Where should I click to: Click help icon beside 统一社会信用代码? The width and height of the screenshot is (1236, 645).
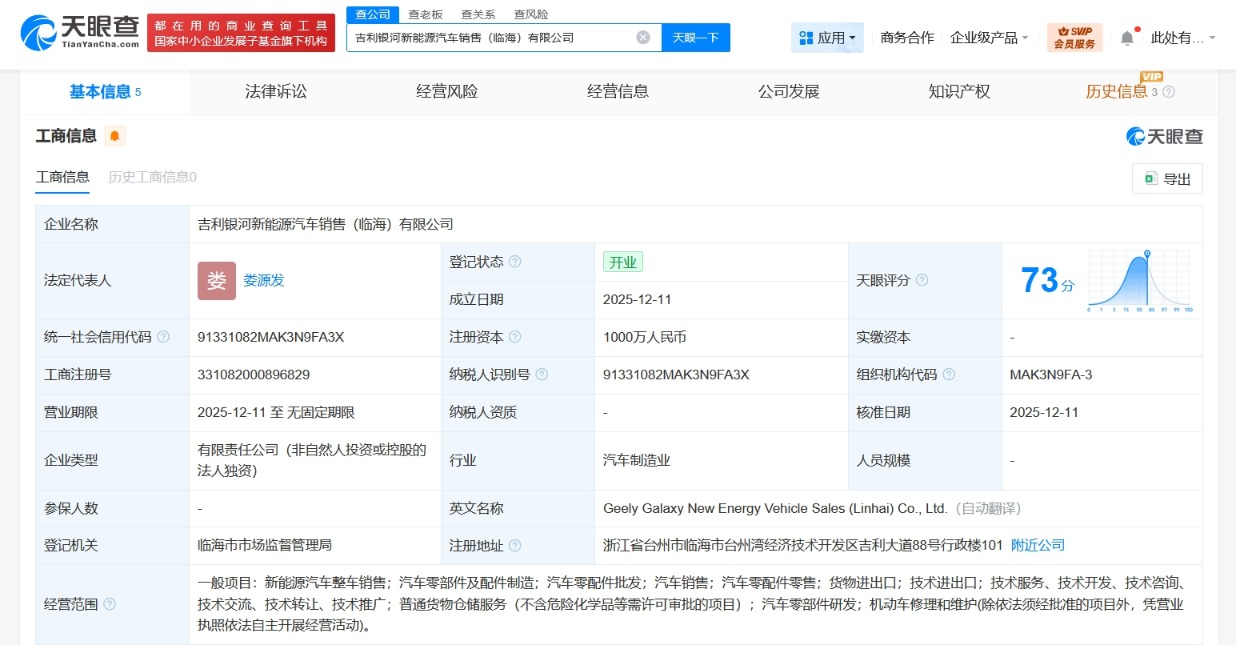click(x=164, y=338)
